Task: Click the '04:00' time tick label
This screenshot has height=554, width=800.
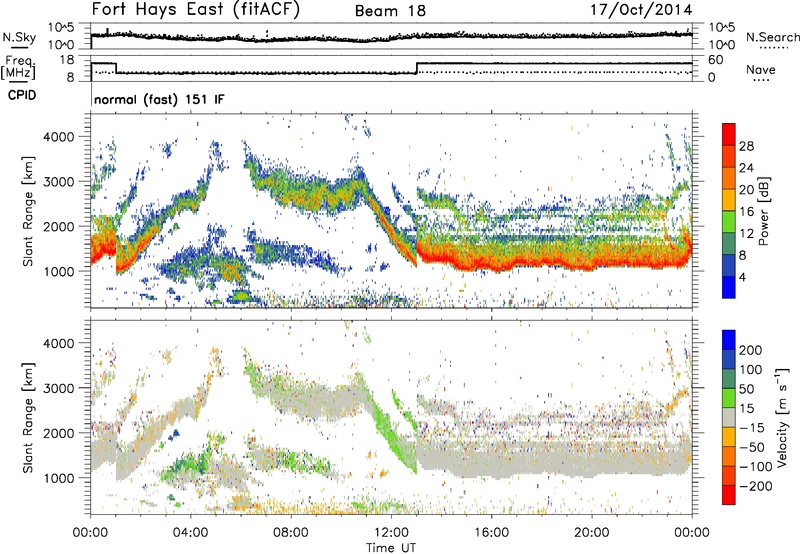Action: (x=191, y=533)
